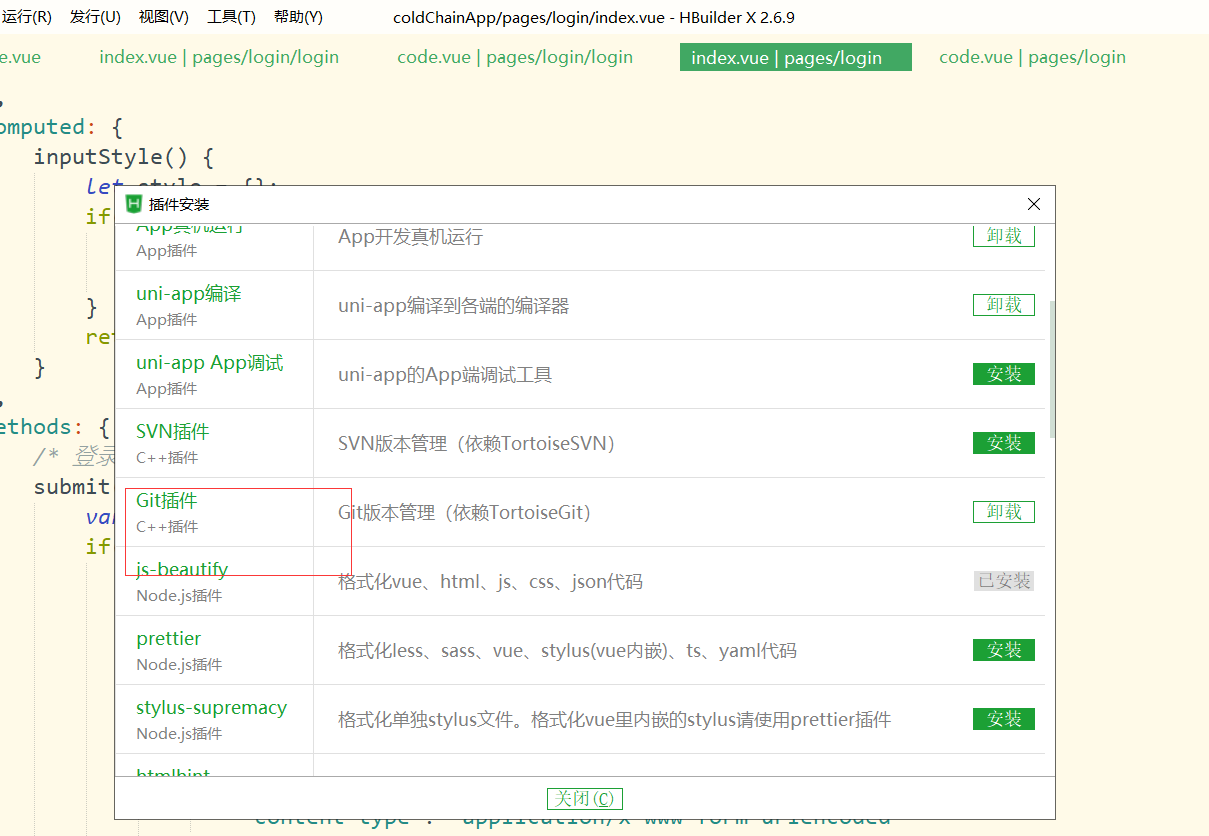Open the uni-app App调试 plugin link
The height and width of the screenshot is (836, 1209).
[210, 363]
